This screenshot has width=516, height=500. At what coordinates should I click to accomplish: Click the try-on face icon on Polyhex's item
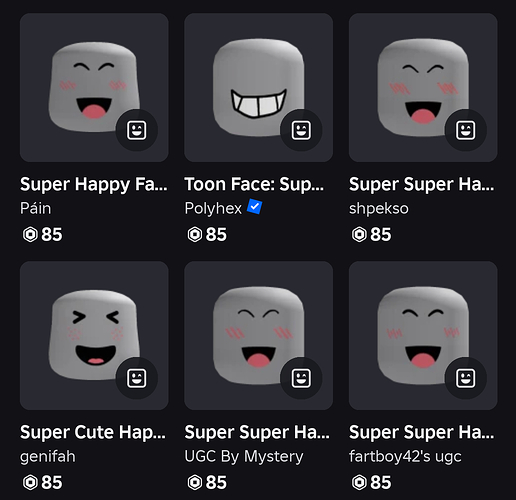pos(301,130)
